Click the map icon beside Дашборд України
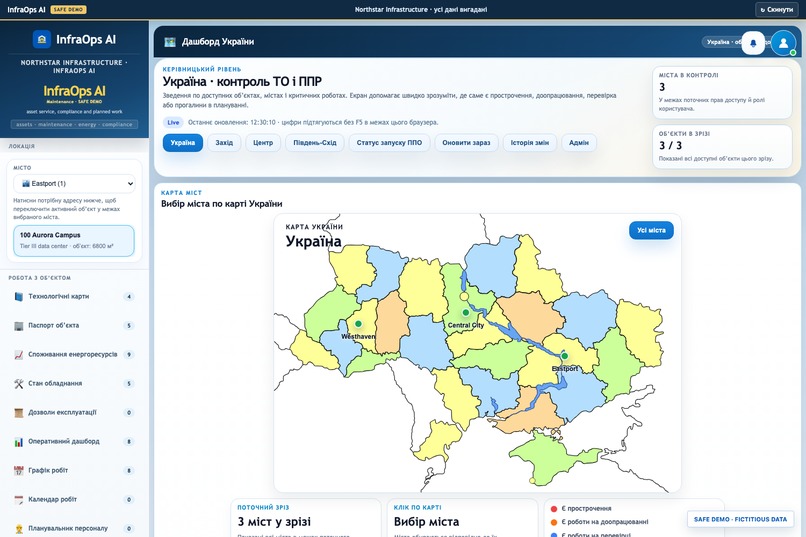The image size is (806, 537). click(x=170, y=42)
